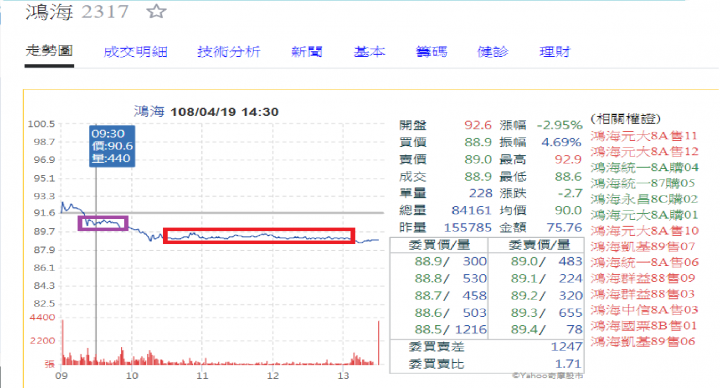720x388 pixels.
Task: Click ask row 89.3/ 655
Action: [546, 313]
